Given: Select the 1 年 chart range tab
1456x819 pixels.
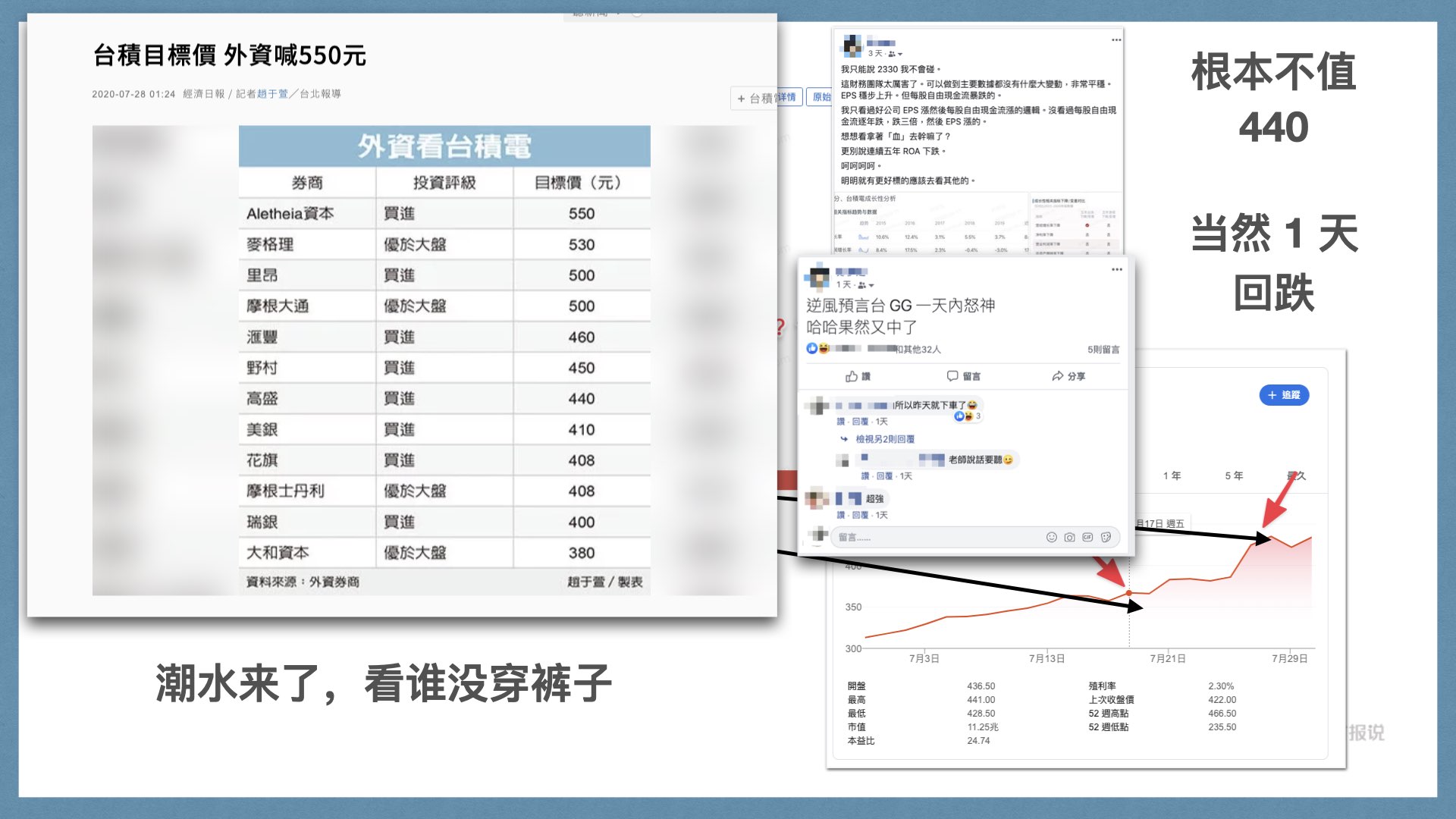Looking at the screenshot, I should 1172,475.
